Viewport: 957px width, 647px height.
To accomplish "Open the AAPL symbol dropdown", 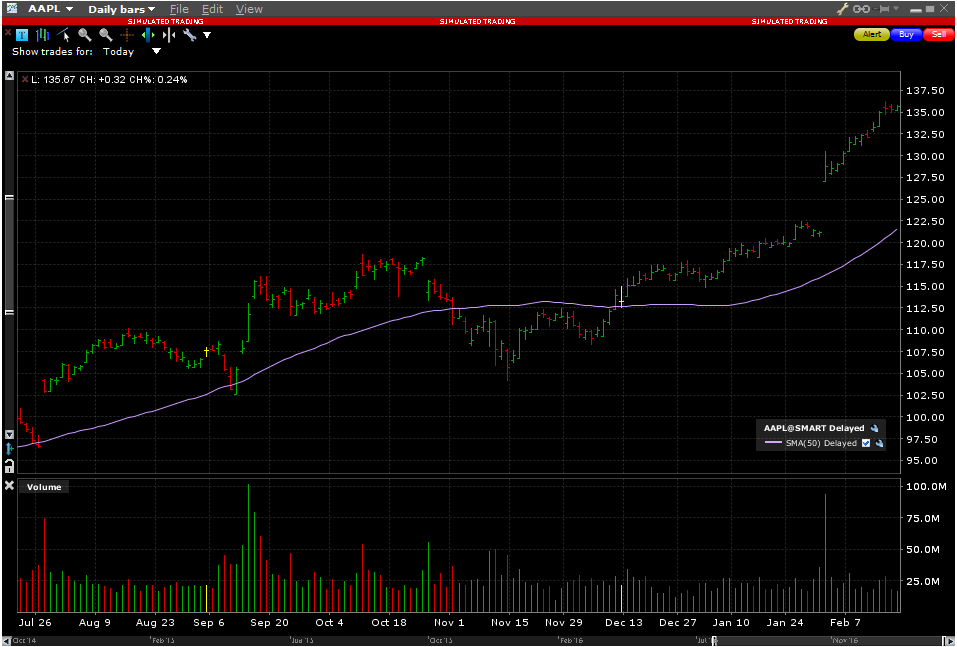I will [51, 9].
